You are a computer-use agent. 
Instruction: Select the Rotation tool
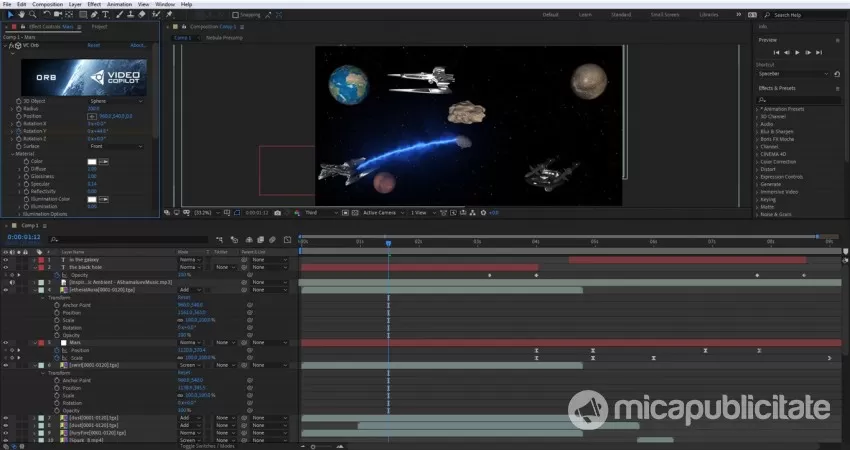(x=47, y=15)
